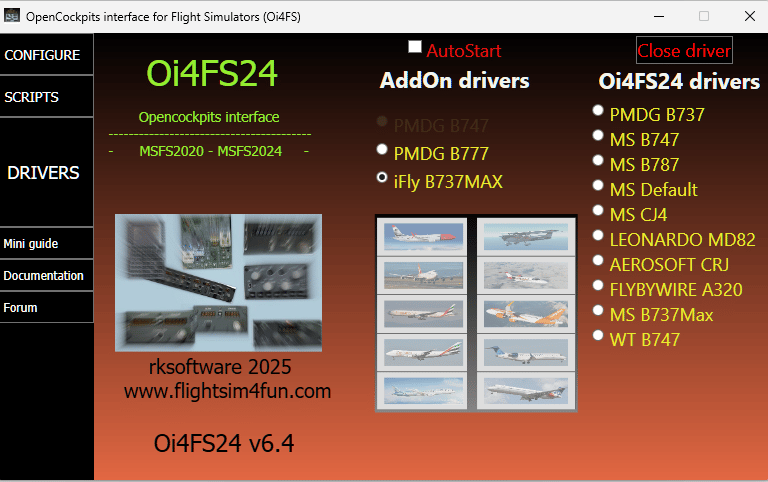Choose the PMDG B737 driver

(x=598, y=110)
